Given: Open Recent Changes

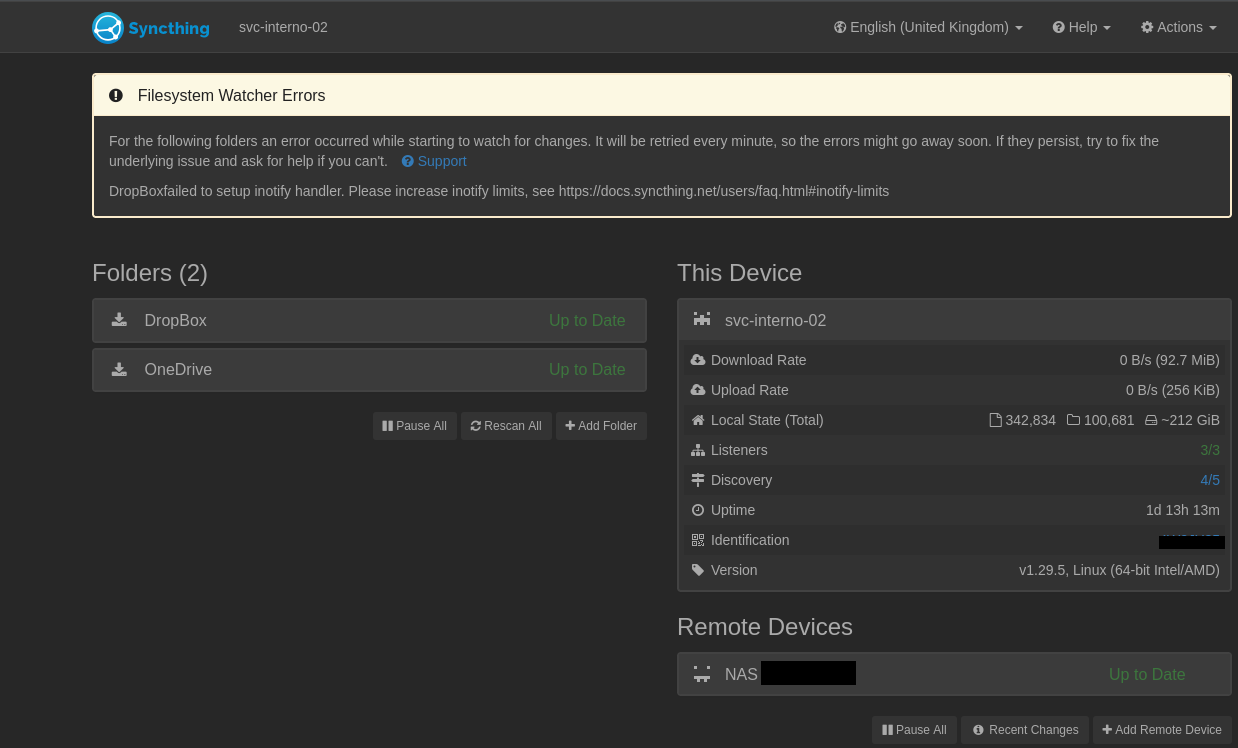Looking at the screenshot, I should (1025, 730).
